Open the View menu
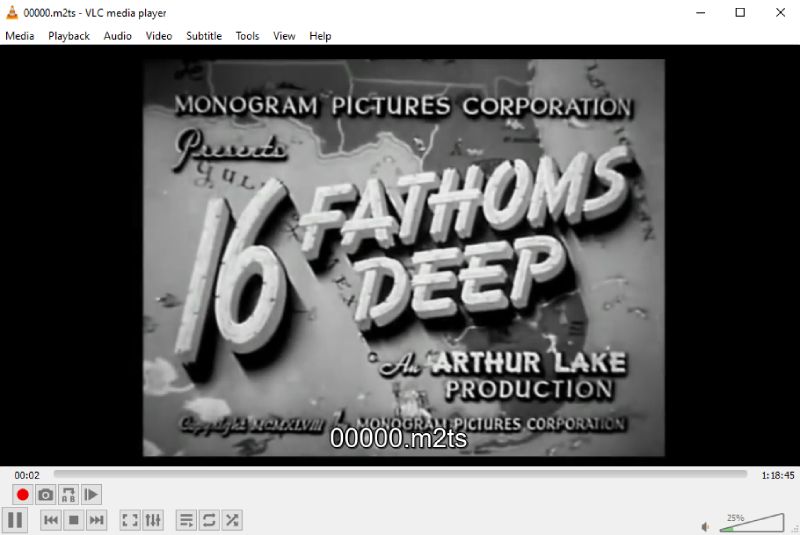 (284, 36)
